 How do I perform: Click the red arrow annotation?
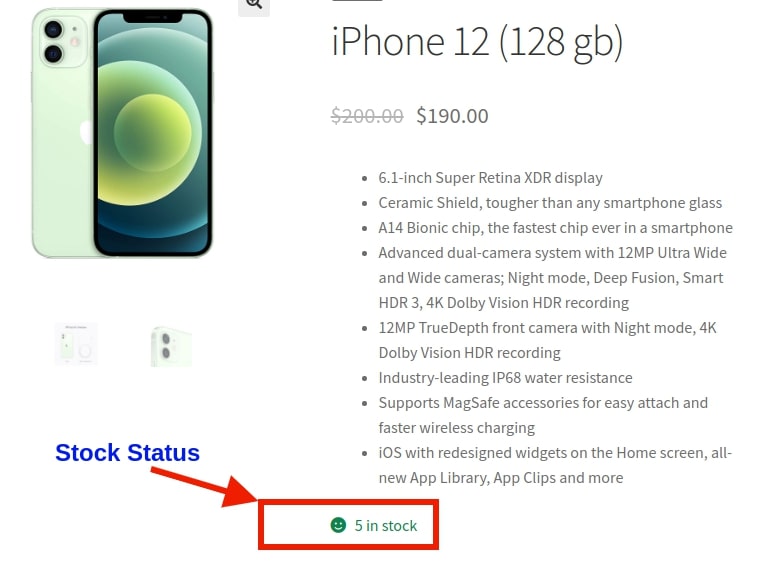[205, 488]
